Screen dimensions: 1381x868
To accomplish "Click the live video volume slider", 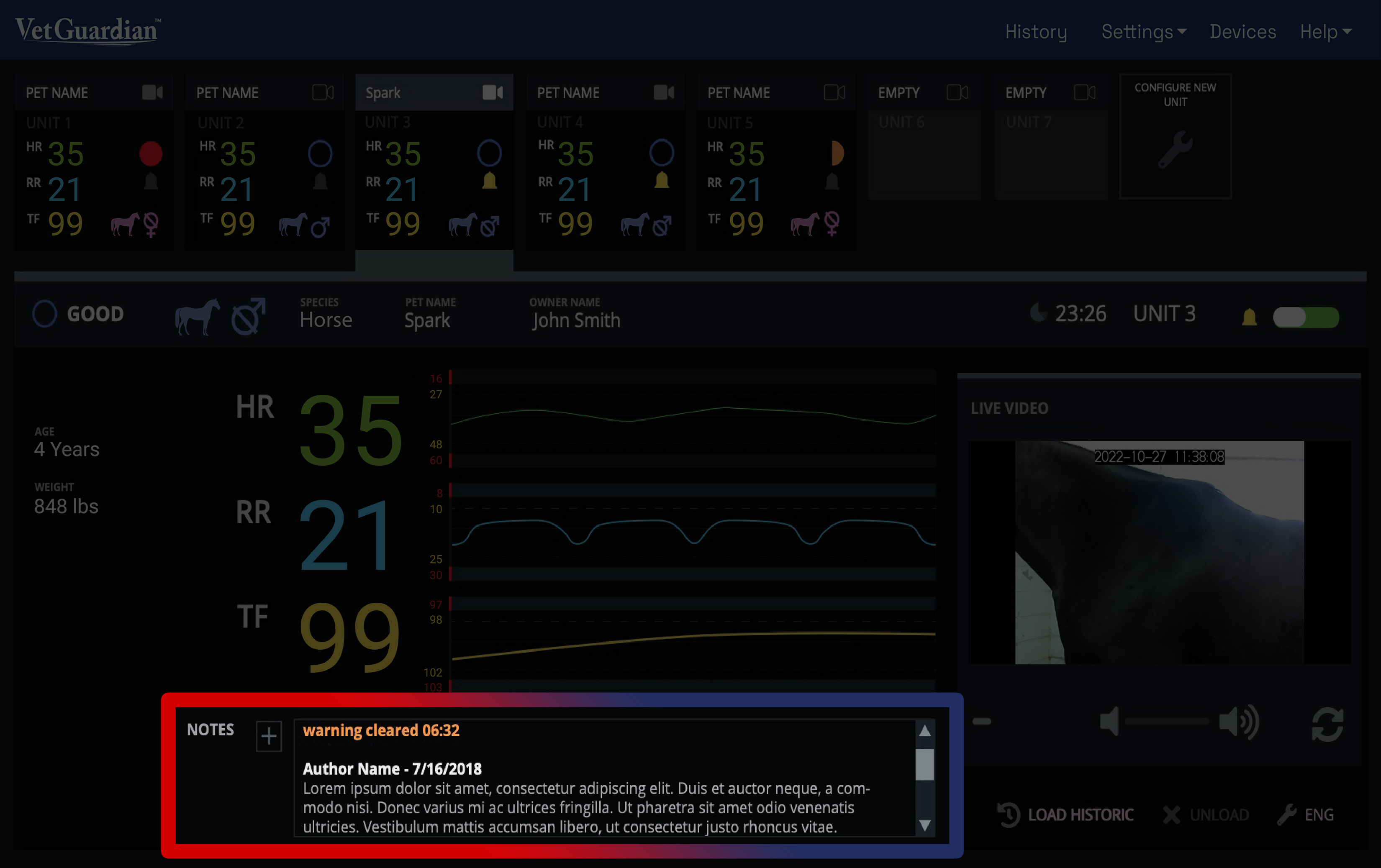I will [1166, 722].
